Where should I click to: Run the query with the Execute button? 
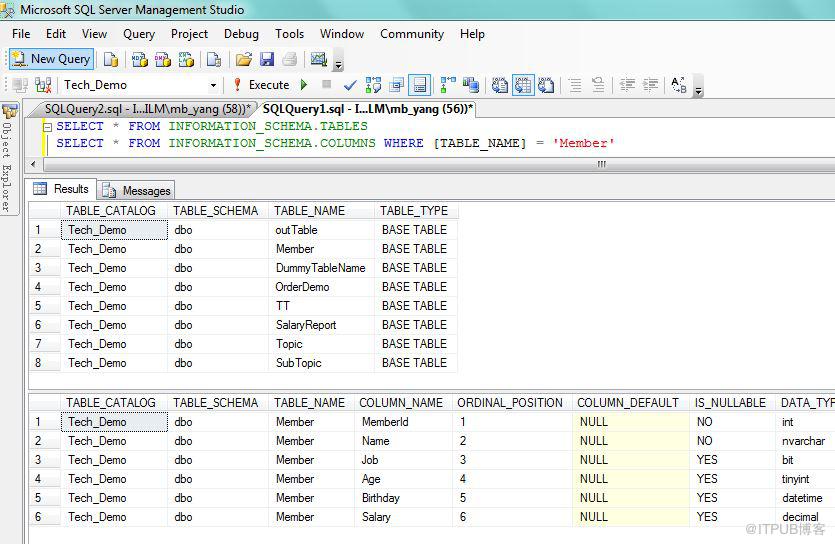coord(264,85)
